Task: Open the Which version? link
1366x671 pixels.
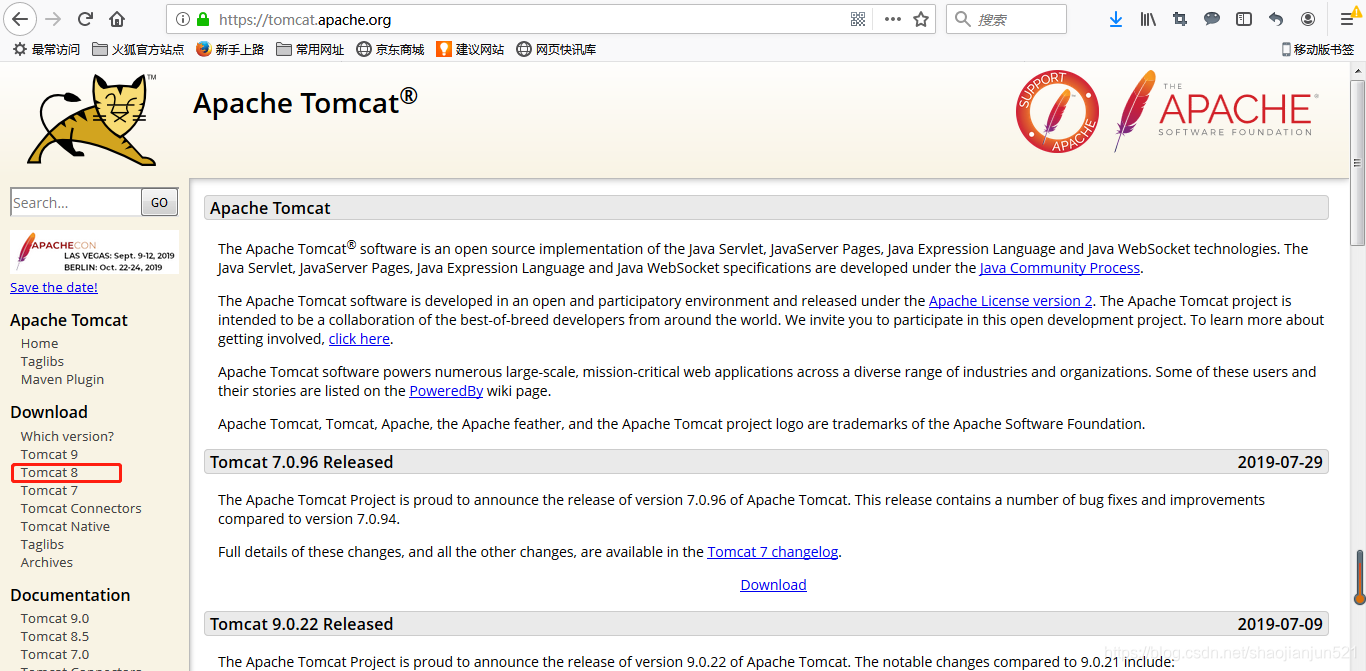Action: pyautogui.click(x=67, y=436)
